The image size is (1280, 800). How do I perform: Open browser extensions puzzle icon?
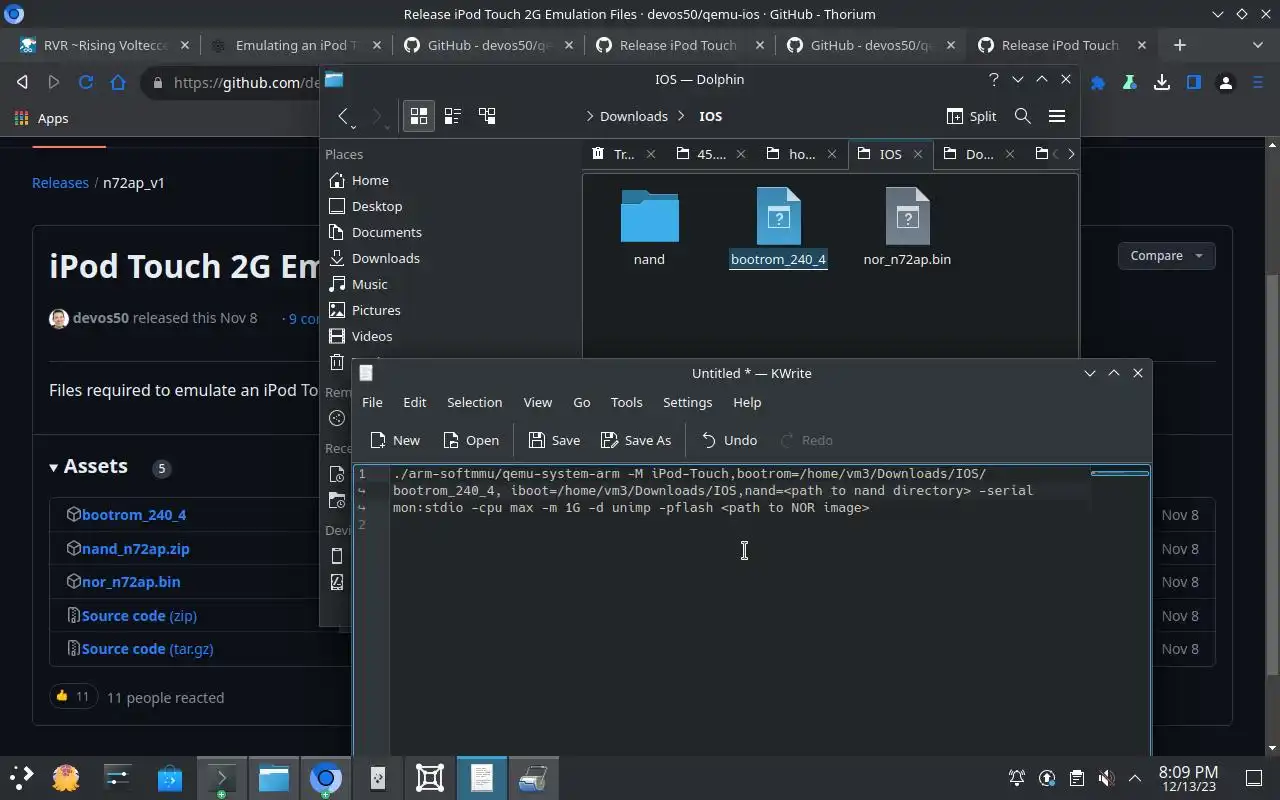coord(1098,83)
